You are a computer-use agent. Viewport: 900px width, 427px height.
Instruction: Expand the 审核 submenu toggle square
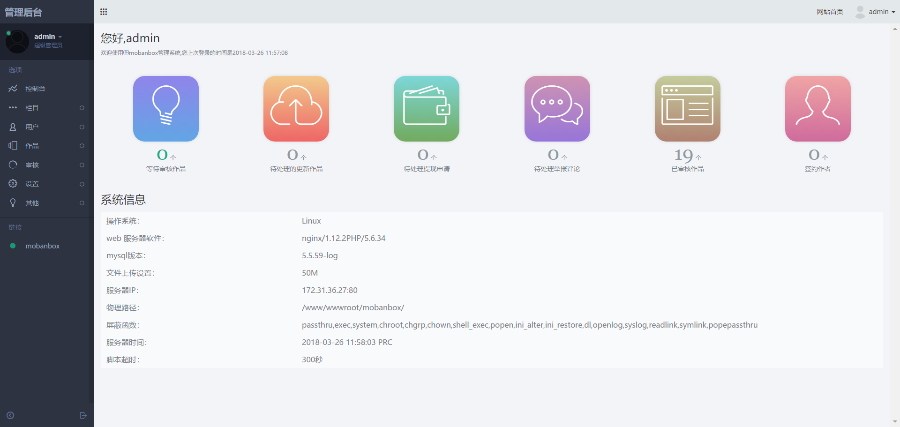(82, 165)
